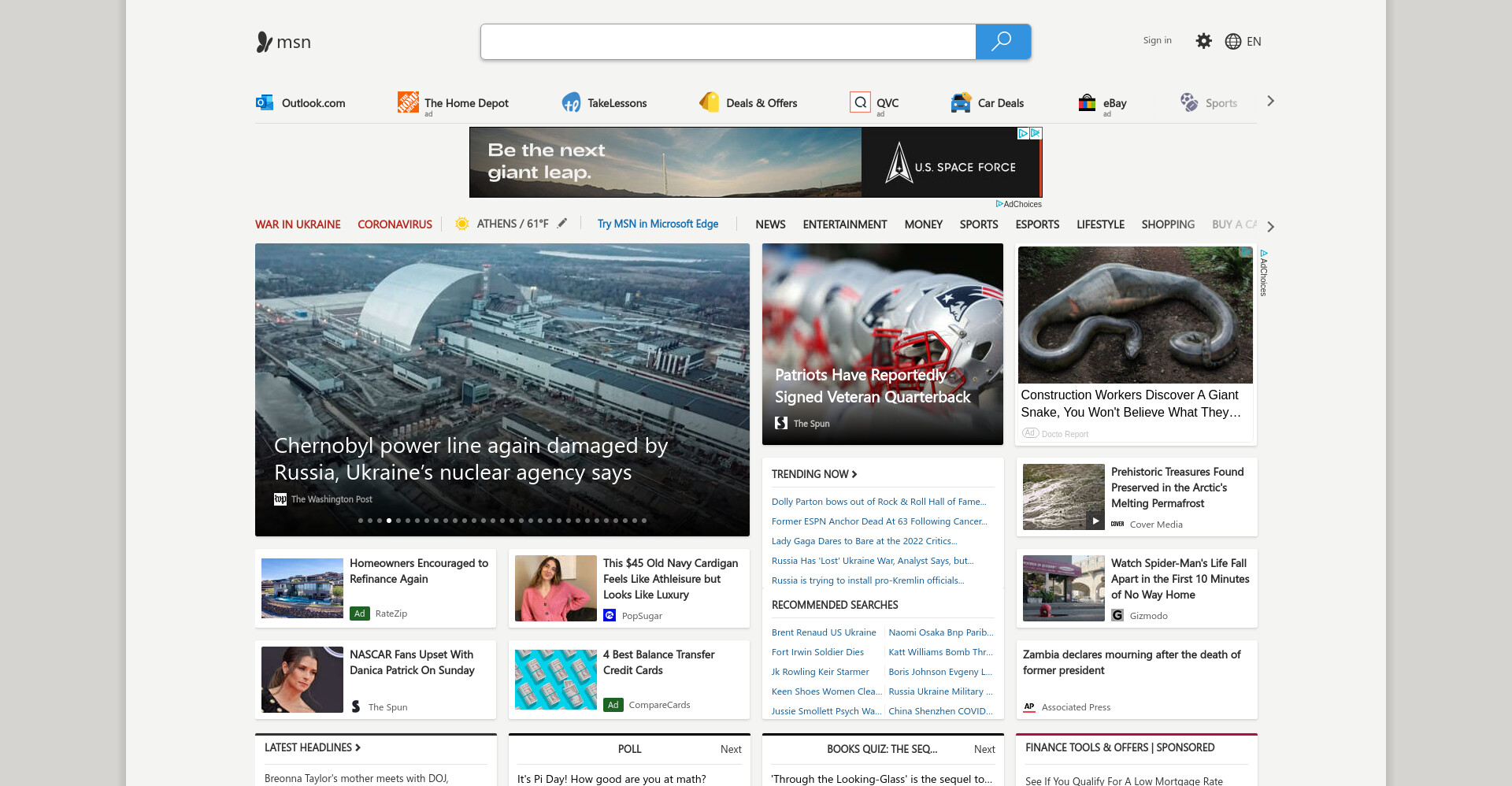Click the TakeLessons icon
Viewport: 1512px width, 786px height.
(571, 102)
